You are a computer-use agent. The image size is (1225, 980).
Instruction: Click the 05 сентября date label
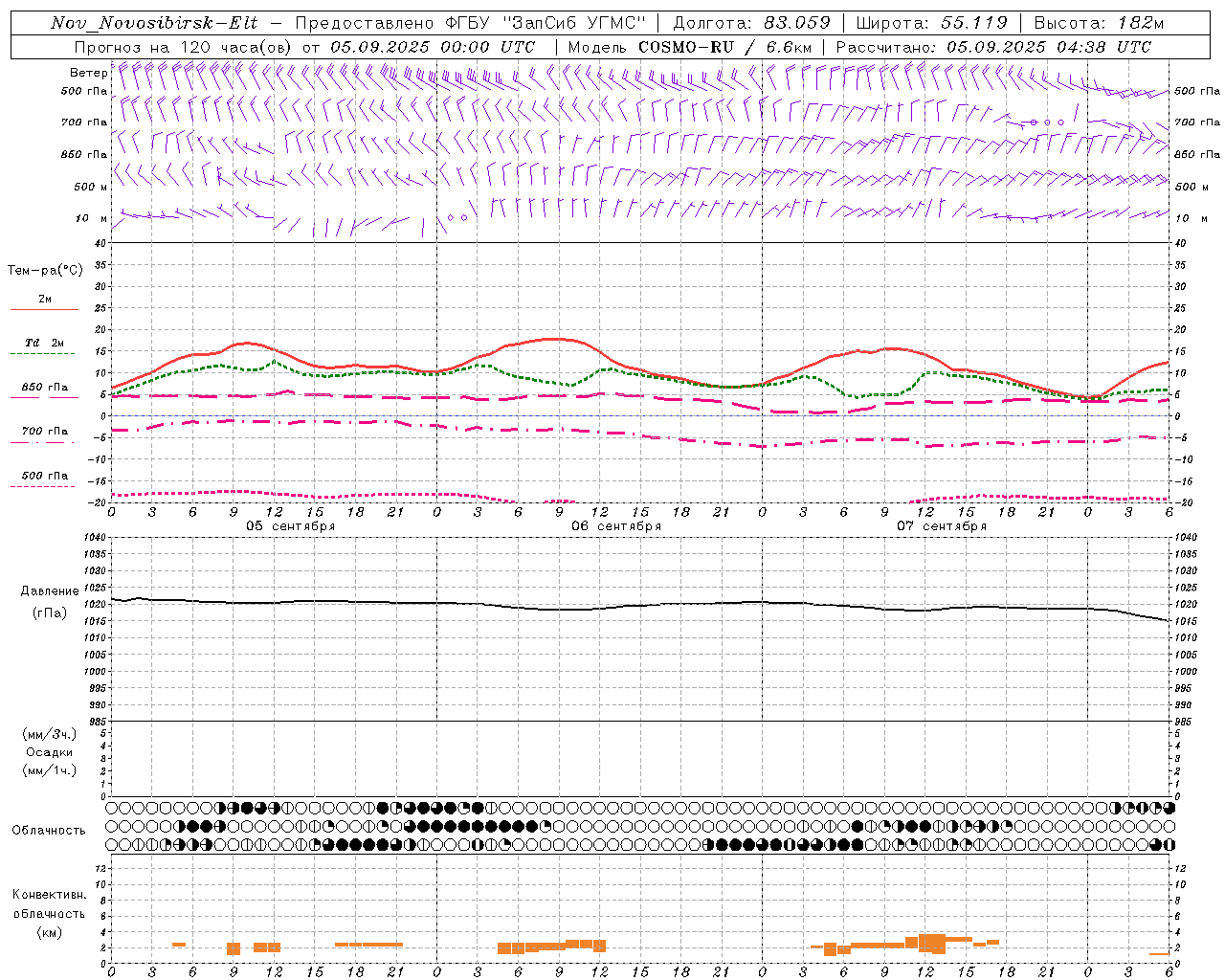pyautogui.click(x=290, y=526)
